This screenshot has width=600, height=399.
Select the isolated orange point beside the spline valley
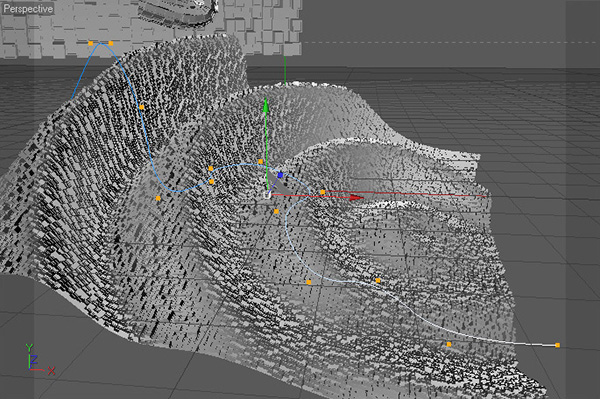click(x=158, y=198)
